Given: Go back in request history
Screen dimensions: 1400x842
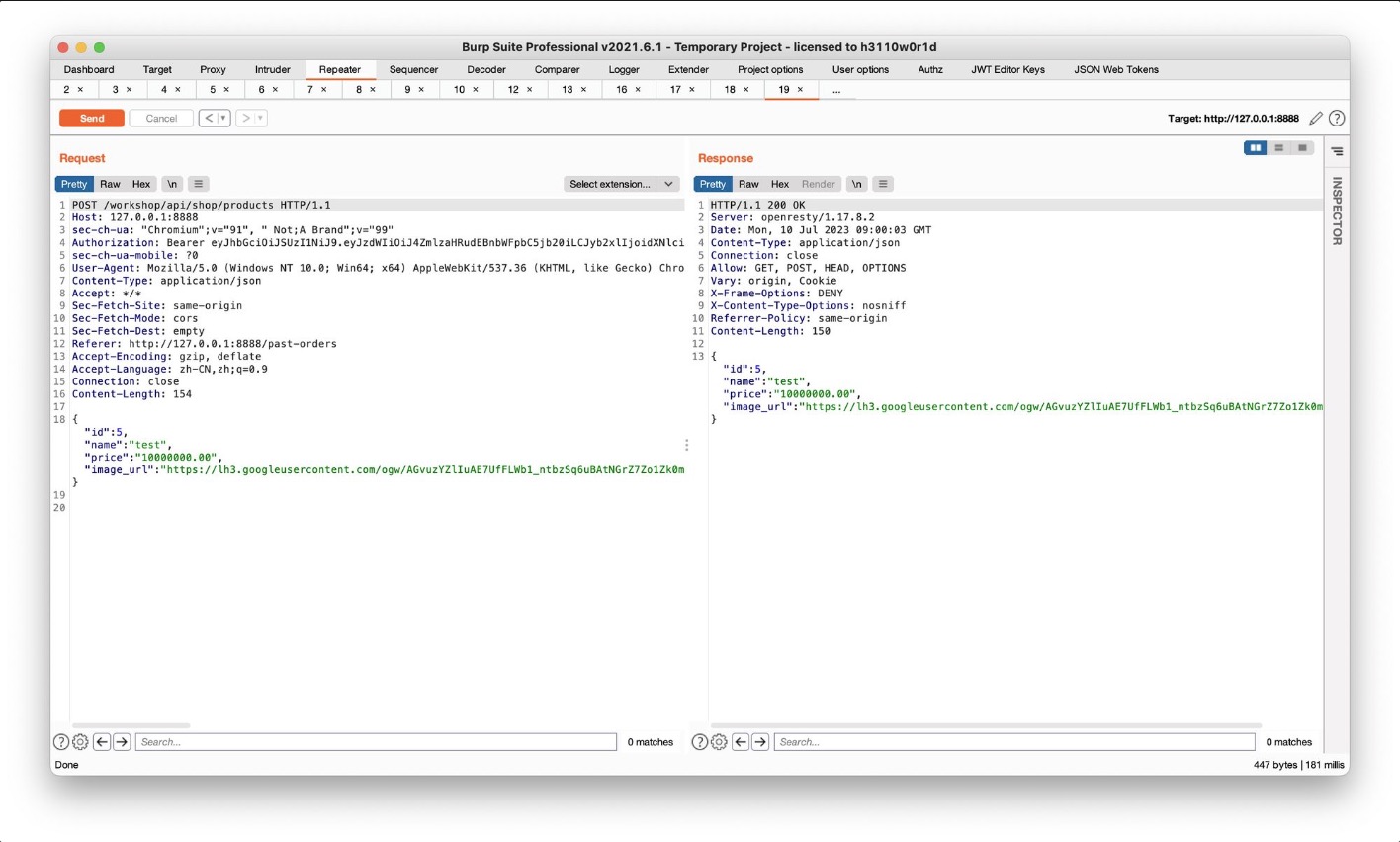Looking at the screenshot, I should point(209,119).
